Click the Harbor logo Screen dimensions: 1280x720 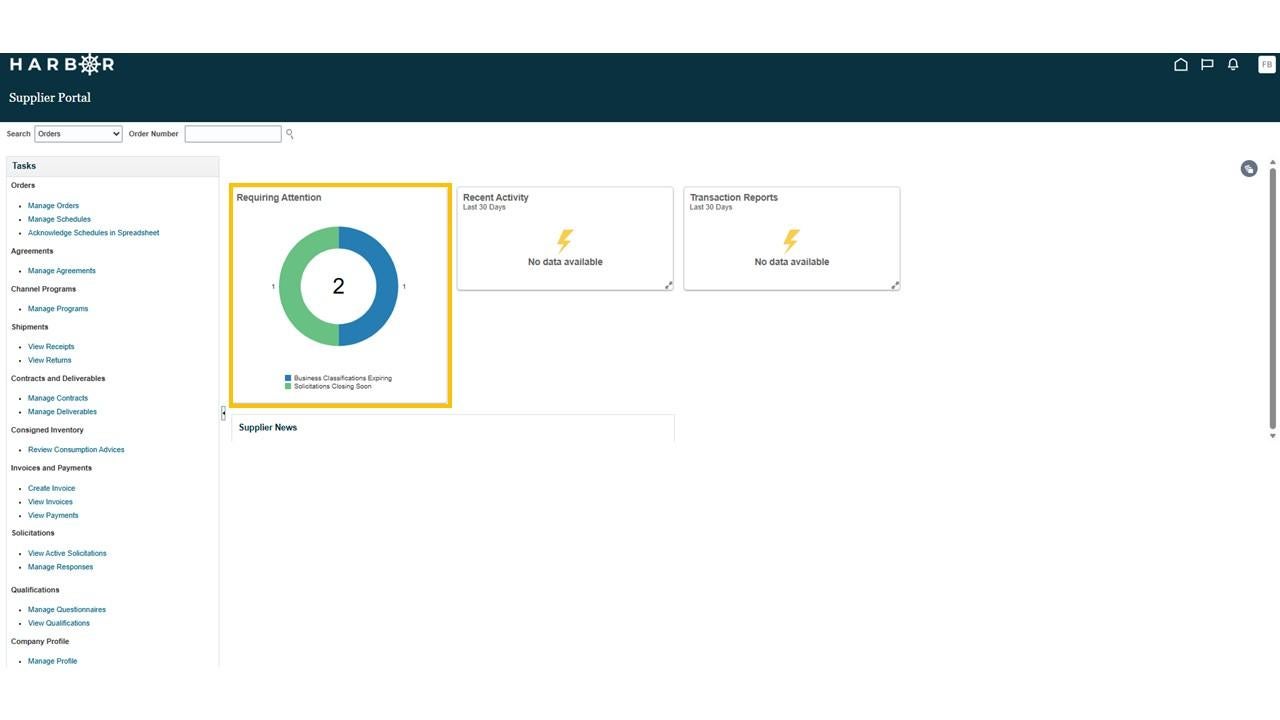(62, 65)
